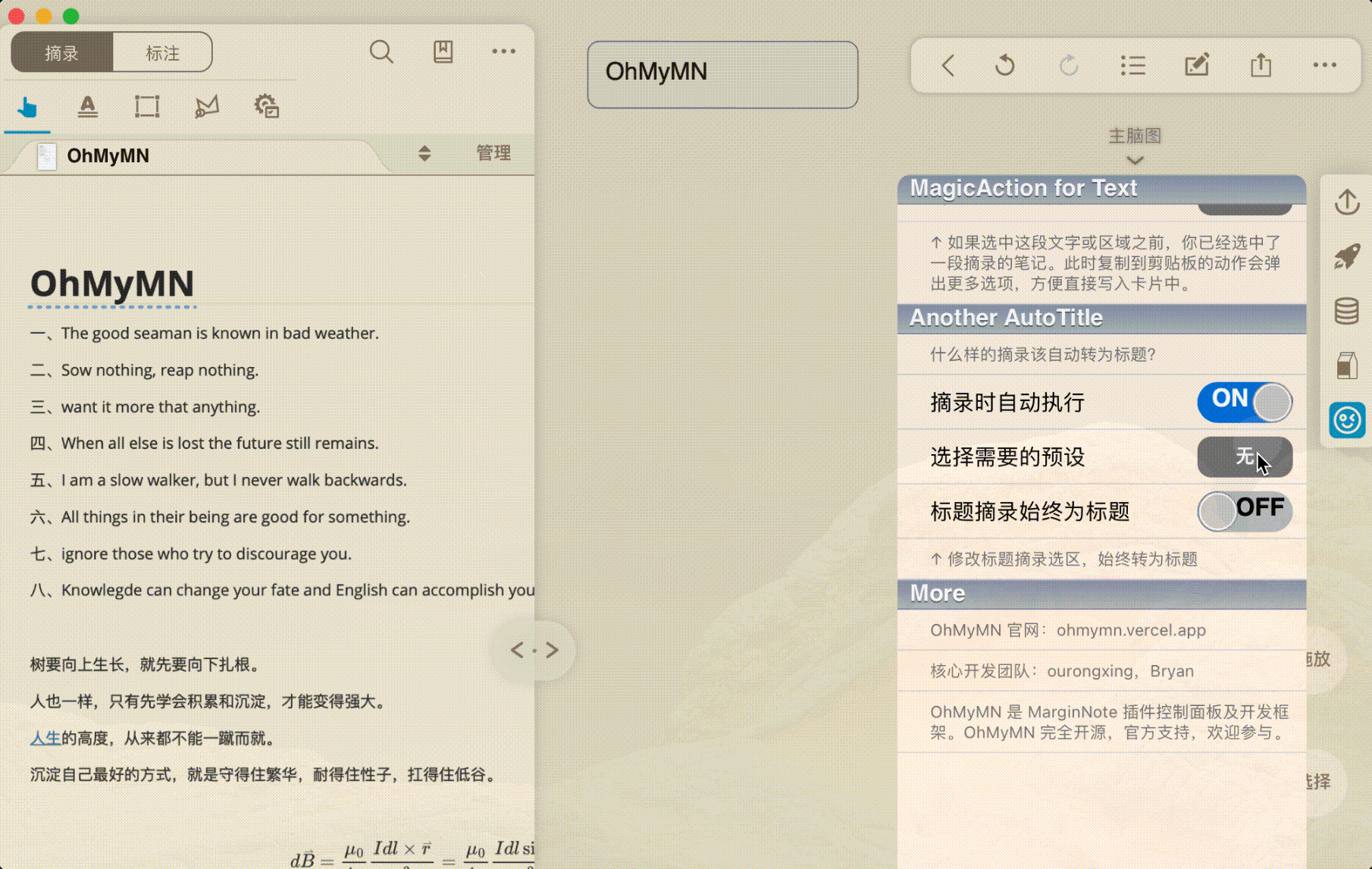Viewport: 1372px width, 869px height.
Task: Open the OhMyMN smiley face panel
Action: [1347, 420]
